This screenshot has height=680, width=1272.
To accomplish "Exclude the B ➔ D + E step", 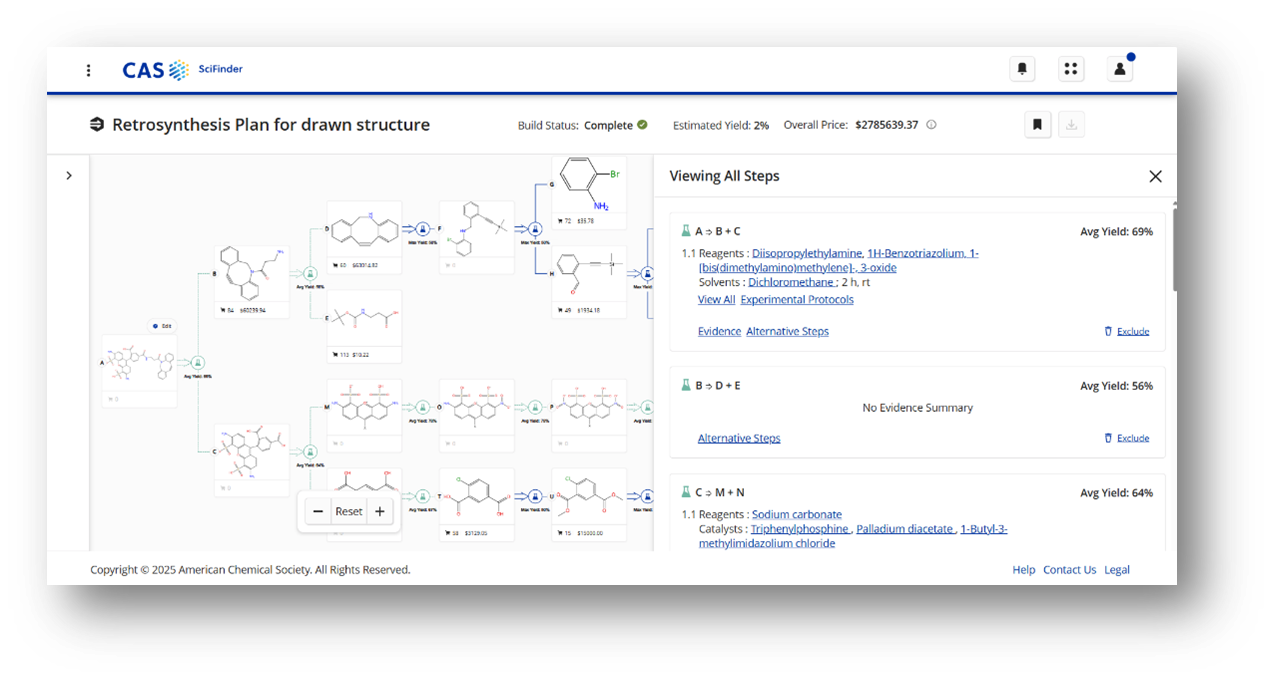I will tap(1126, 438).
